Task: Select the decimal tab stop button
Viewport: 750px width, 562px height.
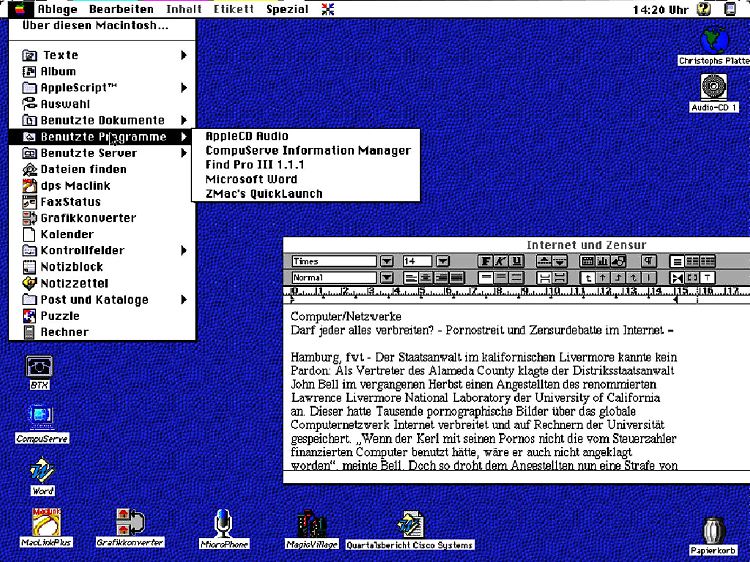Action: tap(634, 277)
